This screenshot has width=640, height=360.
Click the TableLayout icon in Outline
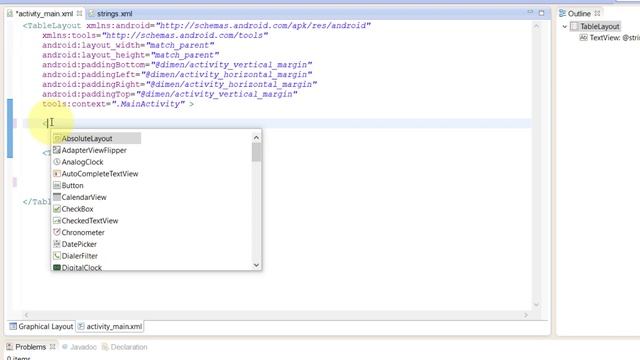[574, 27]
